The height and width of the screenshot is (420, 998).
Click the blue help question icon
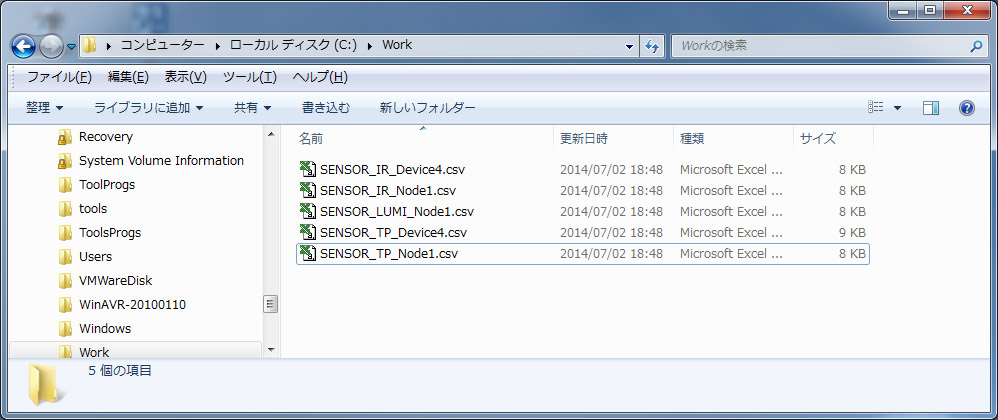[x=967, y=108]
